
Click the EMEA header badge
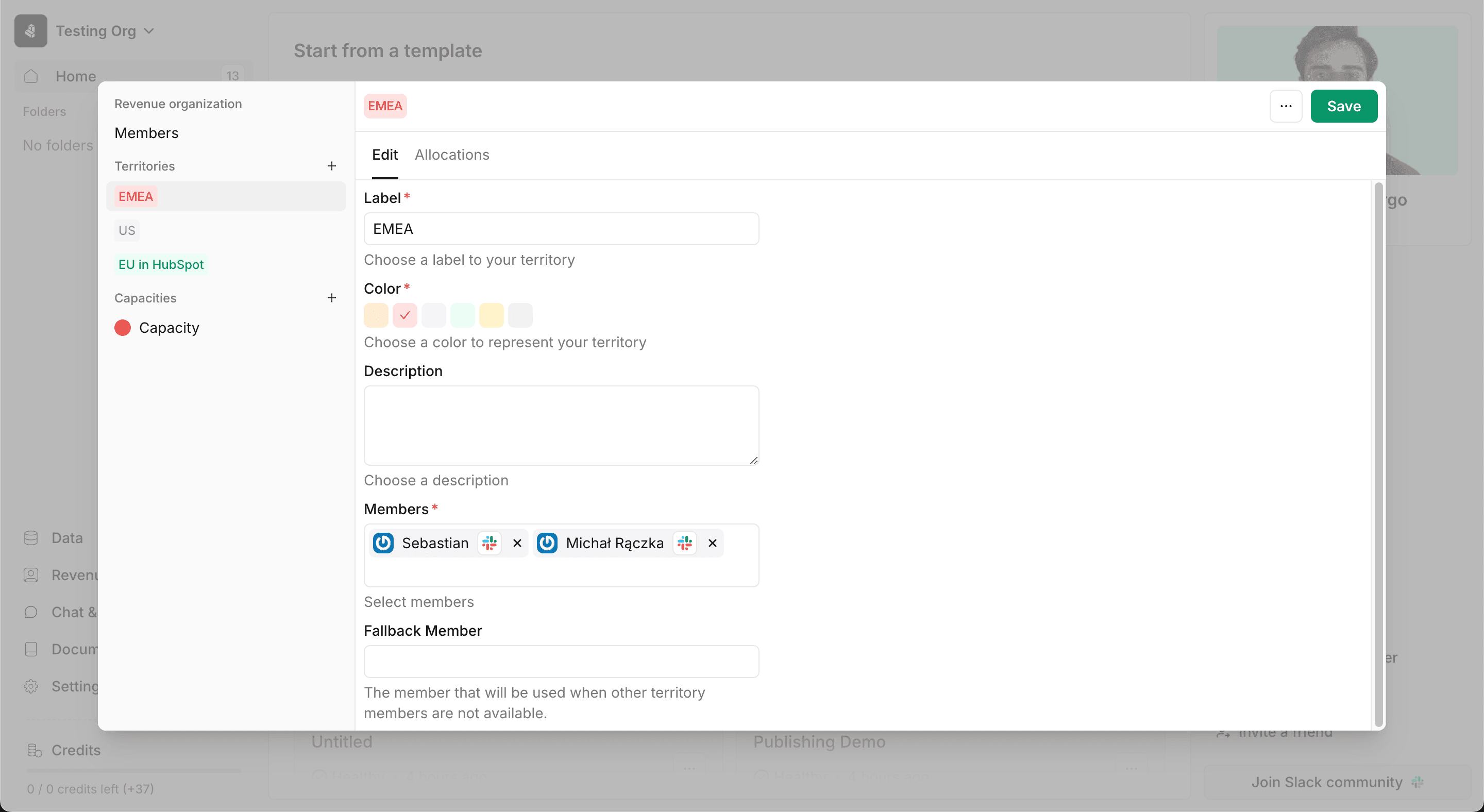pos(385,106)
